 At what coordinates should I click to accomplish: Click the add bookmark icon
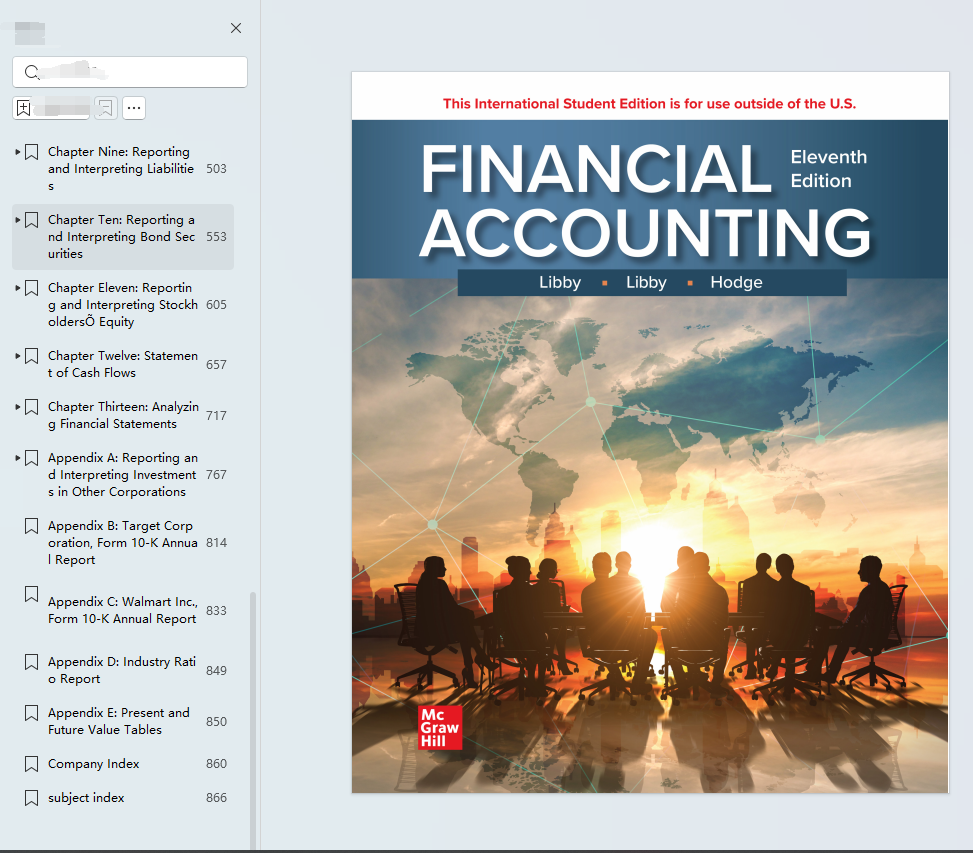point(24,108)
